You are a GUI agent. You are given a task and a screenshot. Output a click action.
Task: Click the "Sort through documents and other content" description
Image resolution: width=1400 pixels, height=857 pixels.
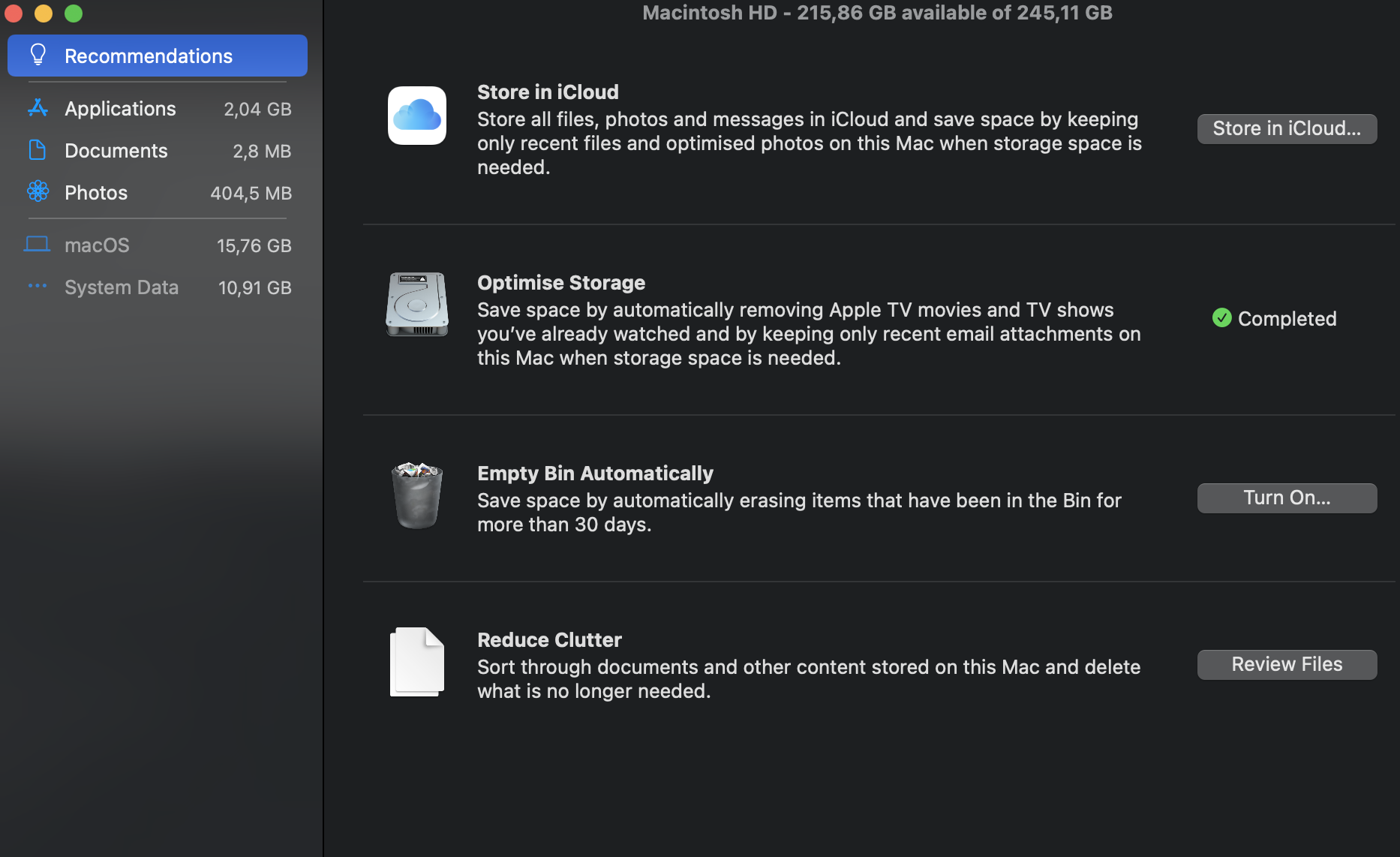[809, 679]
